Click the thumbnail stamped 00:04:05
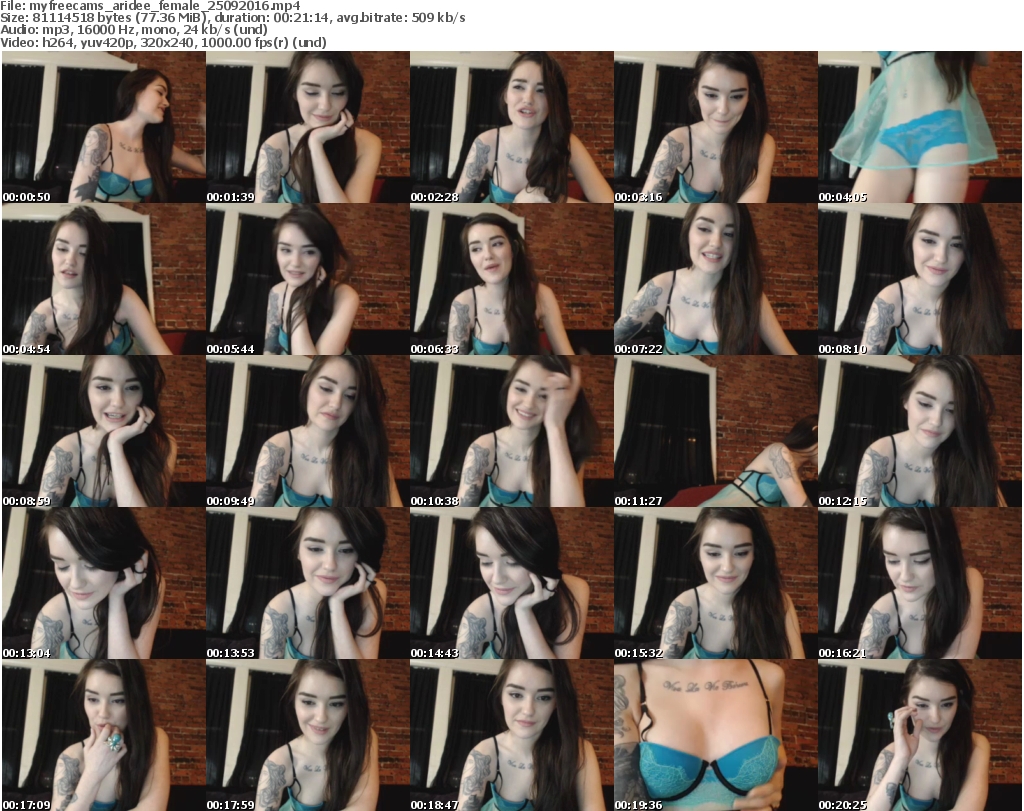This screenshot has height=811, width=1024. pos(920,127)
